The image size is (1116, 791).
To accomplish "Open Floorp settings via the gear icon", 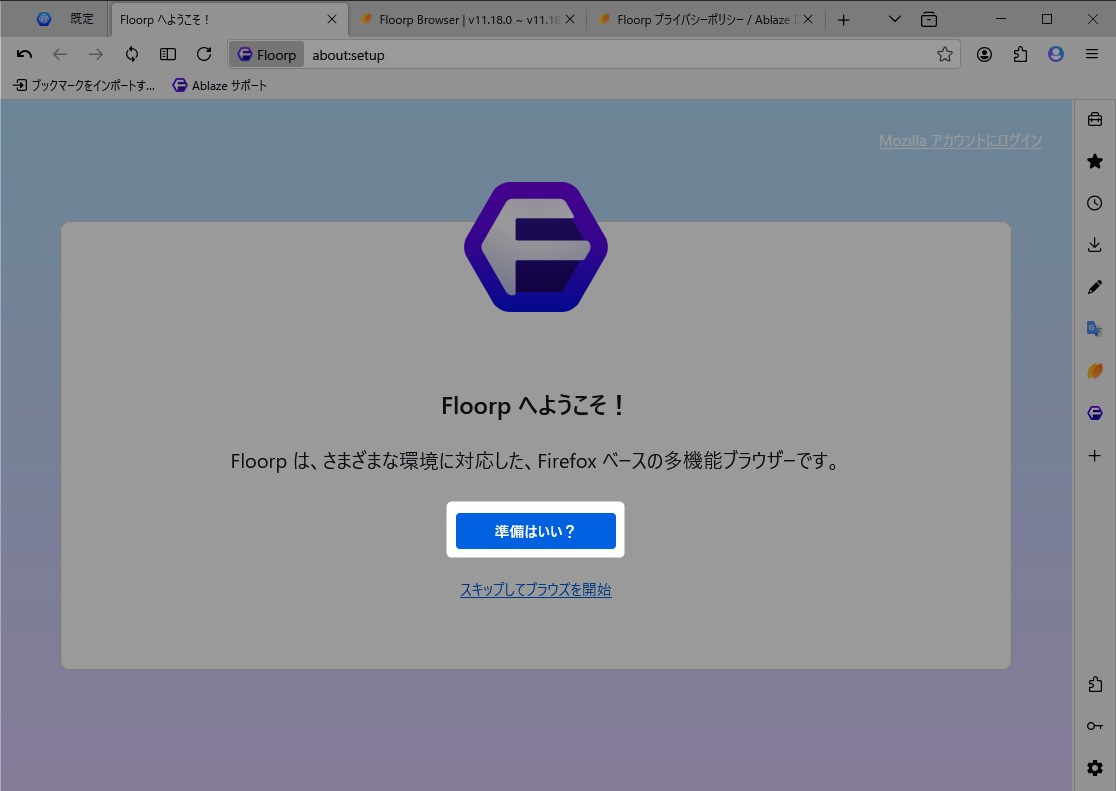I will point(1094,768).
